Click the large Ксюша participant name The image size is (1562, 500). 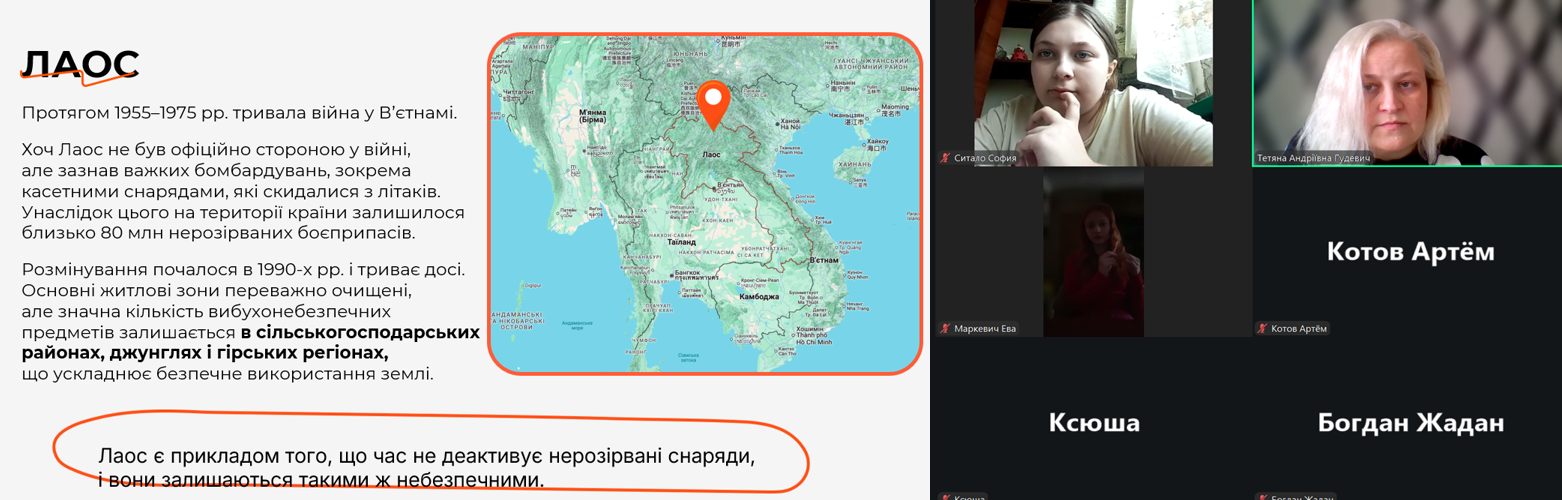[1093, 423]
